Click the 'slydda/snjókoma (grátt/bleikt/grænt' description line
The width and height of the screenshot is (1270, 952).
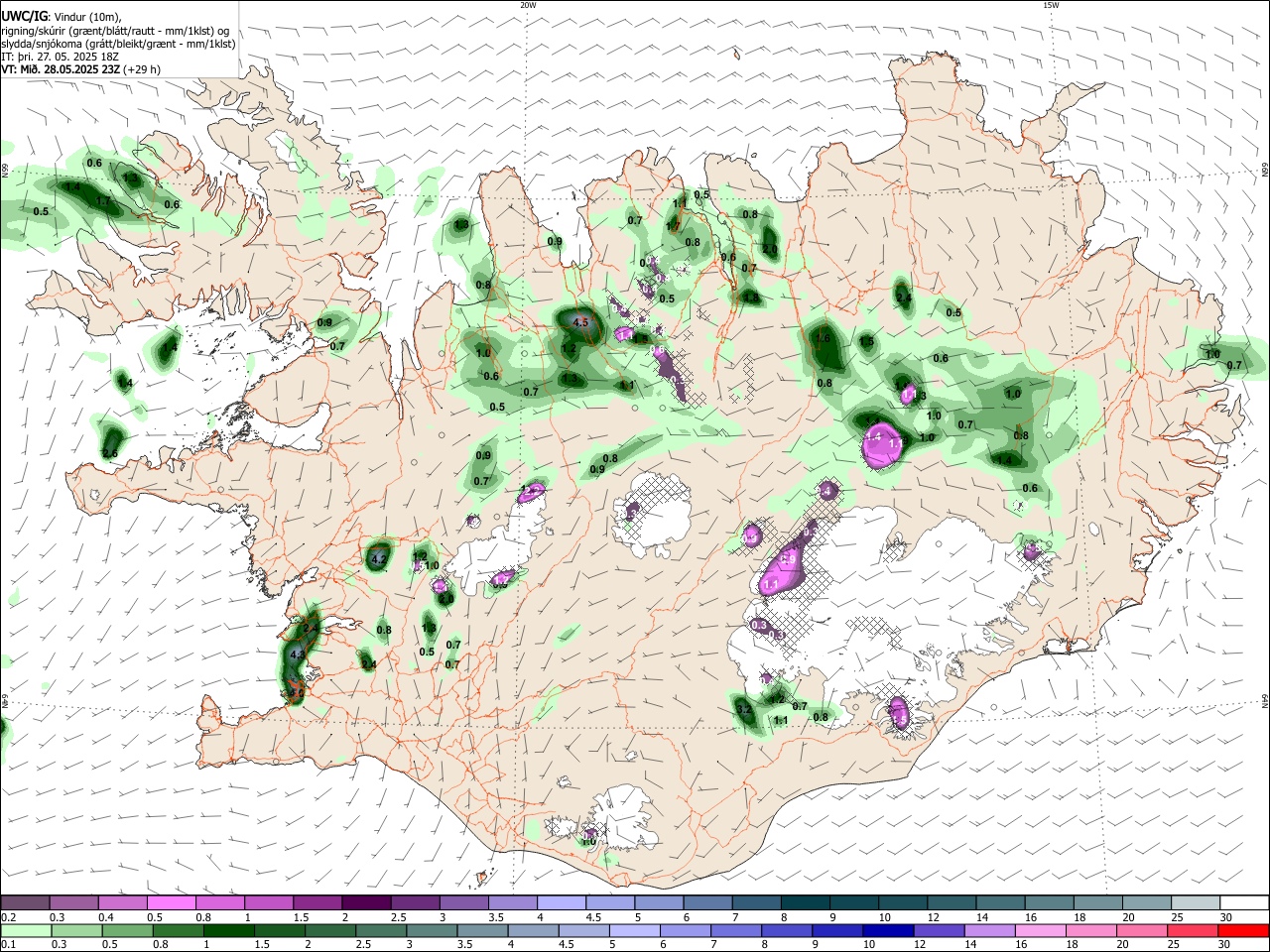[x=118, y=44]
